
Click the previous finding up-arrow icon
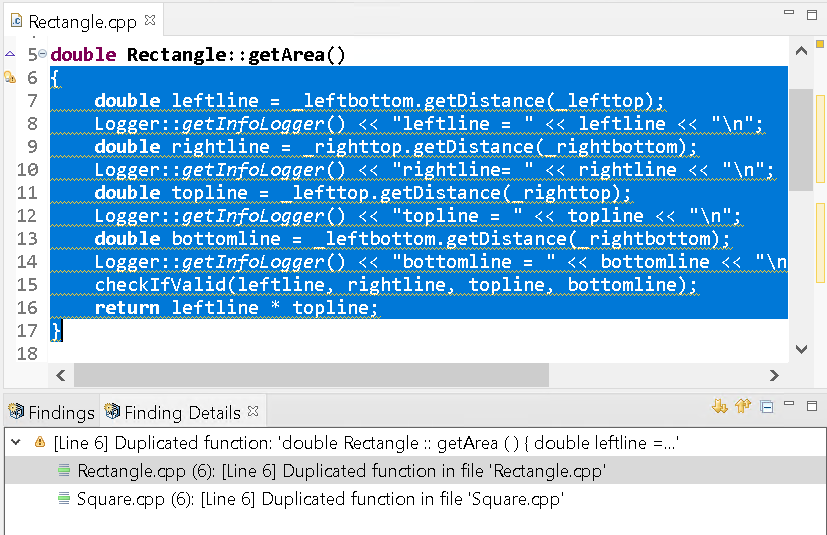[743, 406]
